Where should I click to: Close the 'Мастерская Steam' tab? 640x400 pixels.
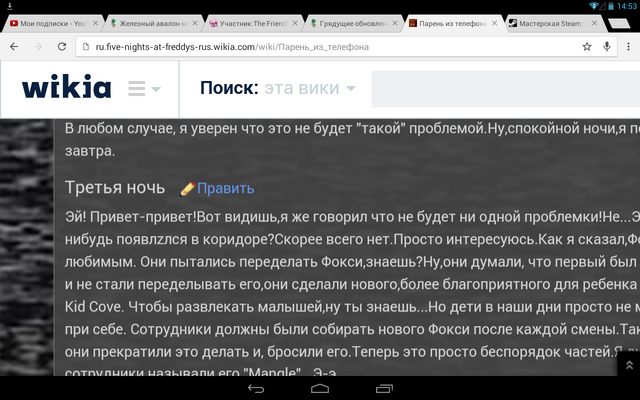click(594, 23)
